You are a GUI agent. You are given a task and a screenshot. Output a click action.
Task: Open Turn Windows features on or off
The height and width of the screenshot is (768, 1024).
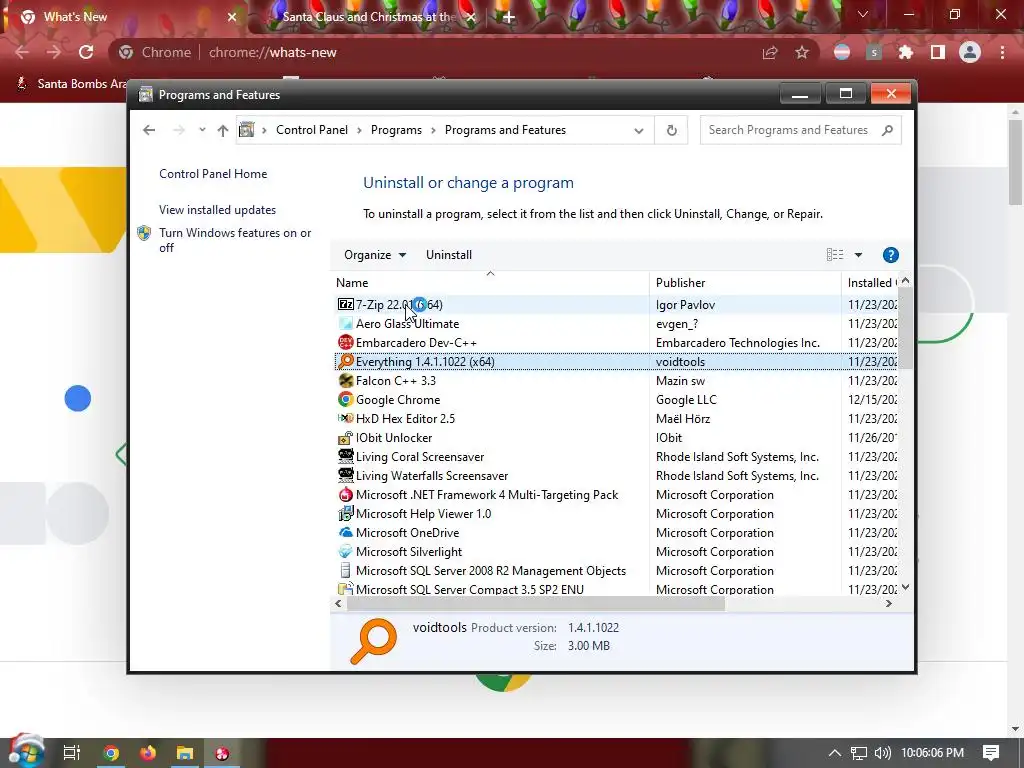point(235,240)
